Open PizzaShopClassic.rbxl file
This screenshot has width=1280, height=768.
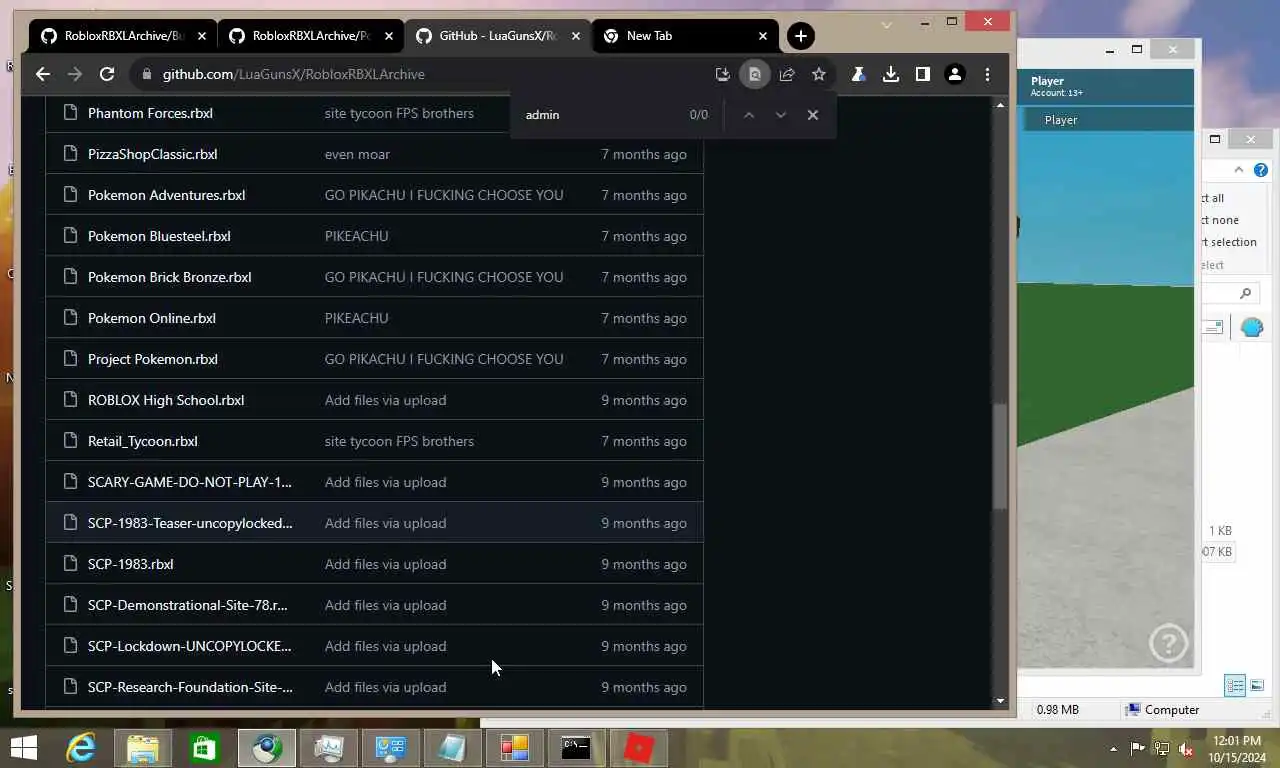[x=152, y=154]
